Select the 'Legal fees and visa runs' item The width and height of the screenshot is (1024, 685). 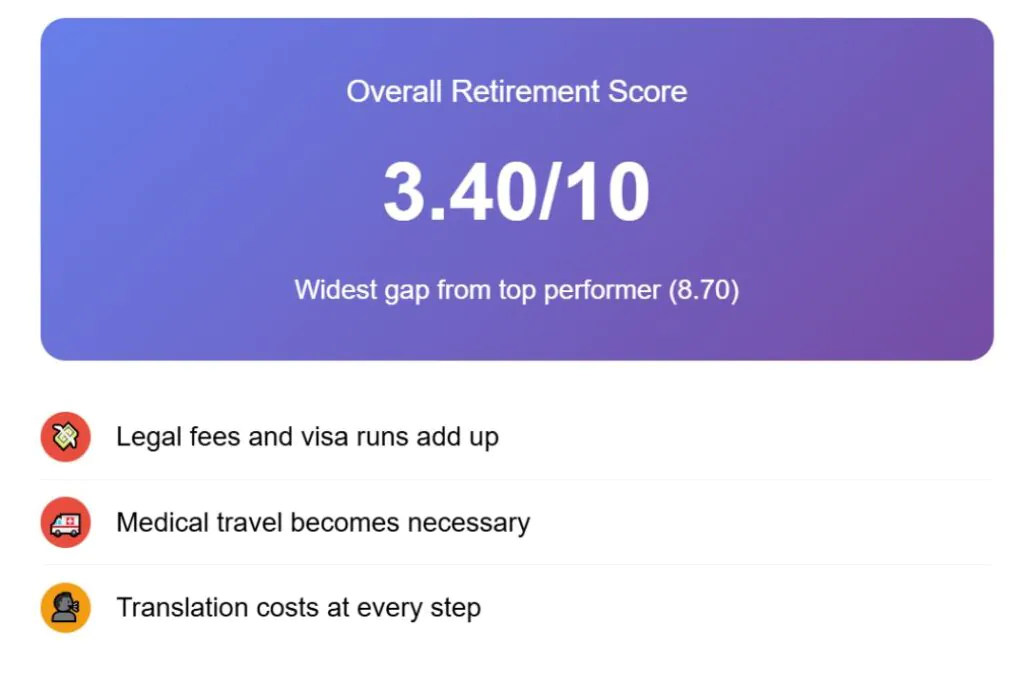[307, 437]
